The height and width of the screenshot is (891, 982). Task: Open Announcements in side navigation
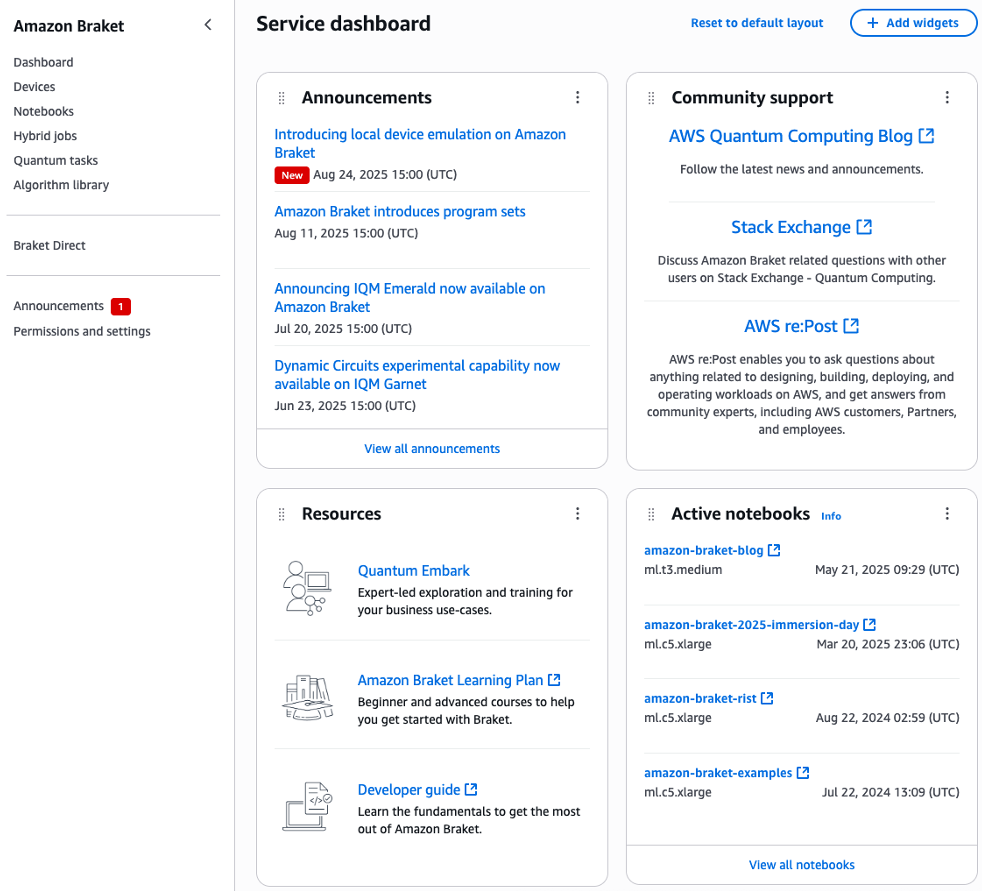pos(58,306)
